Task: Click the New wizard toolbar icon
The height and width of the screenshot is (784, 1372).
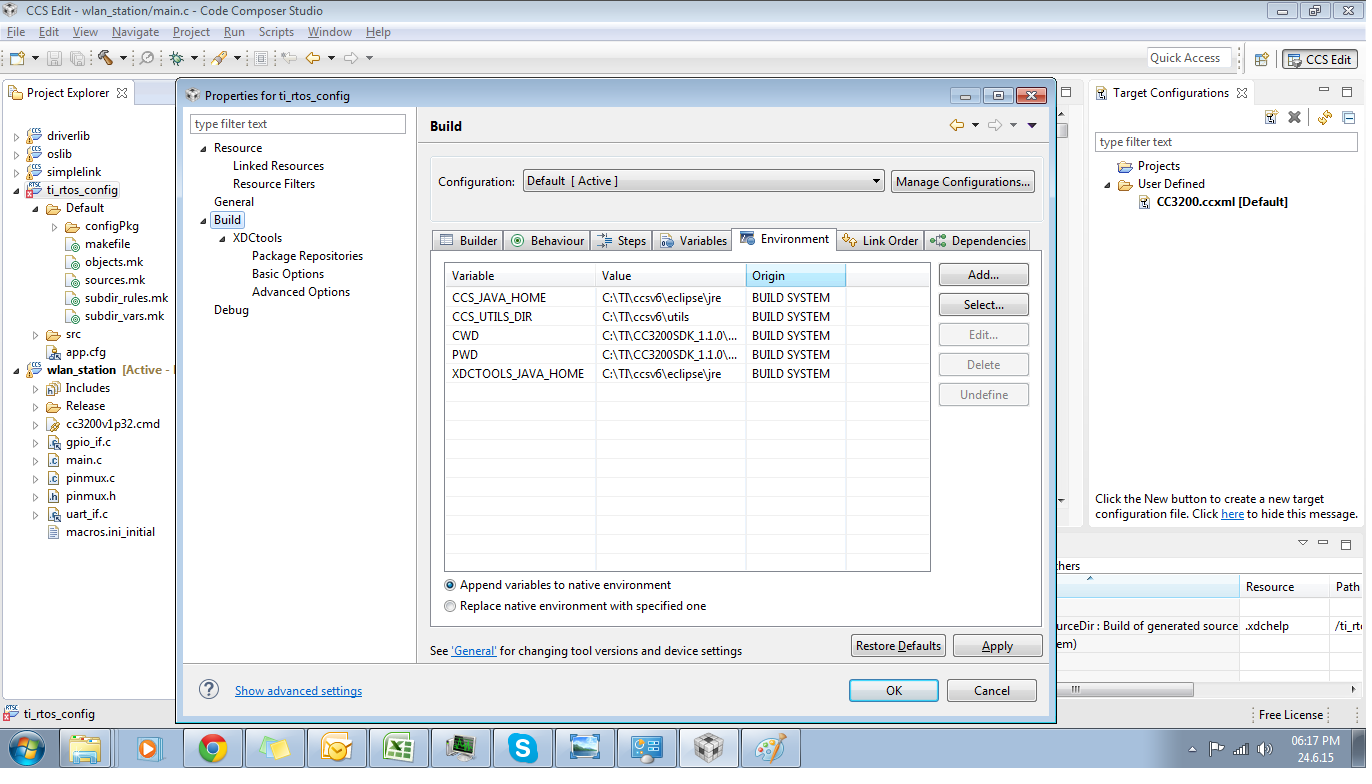Action: tap(17, 59)
